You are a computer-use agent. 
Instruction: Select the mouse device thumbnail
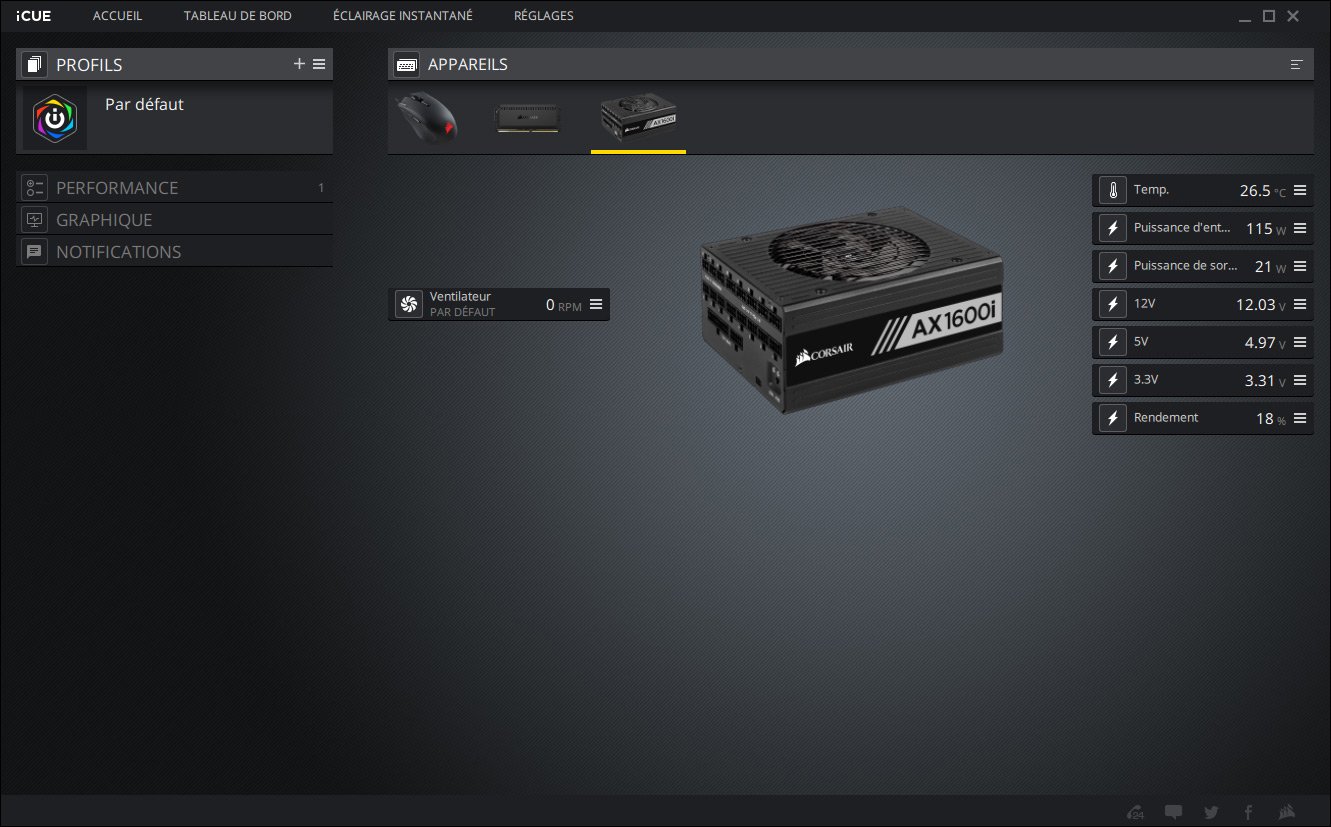tap(429, 118)
